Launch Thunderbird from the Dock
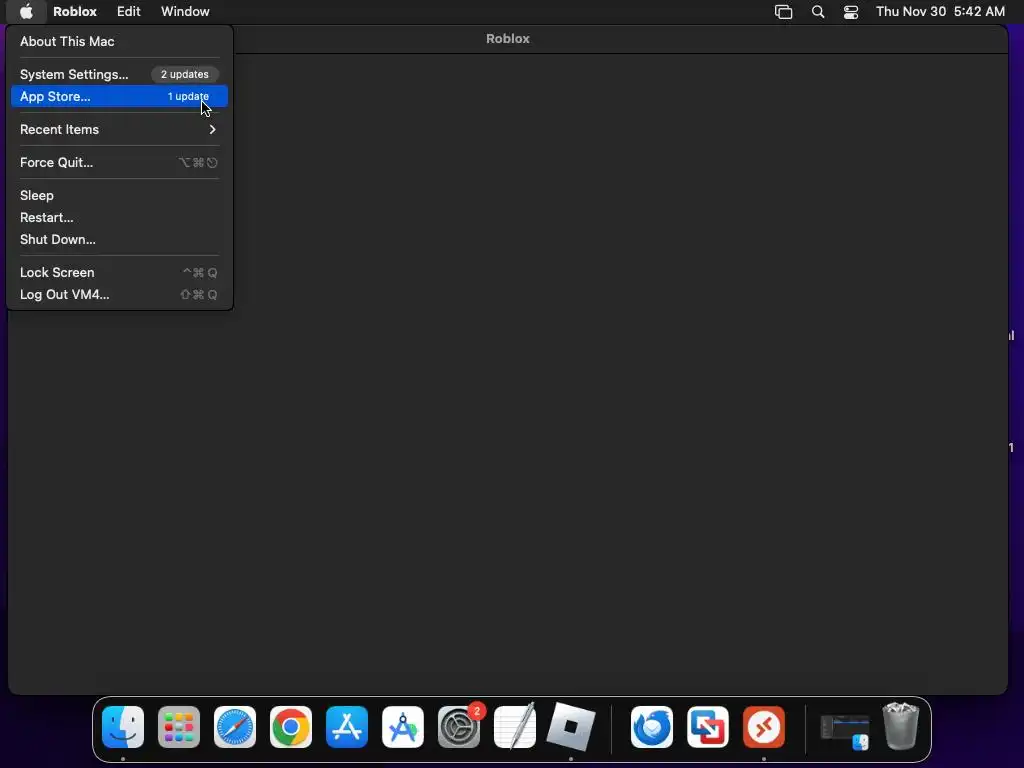This screenshot has width=1024, height=768. [x=652, y=727]
